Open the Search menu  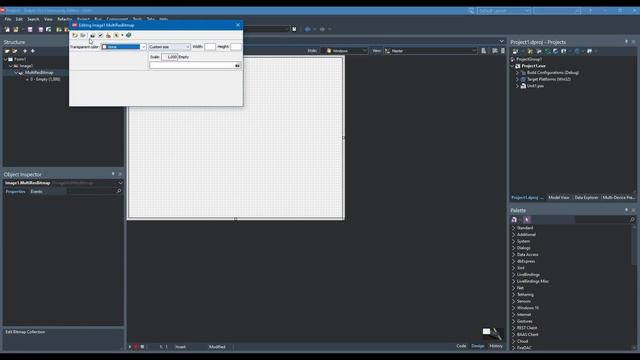[x=33, y=19]
